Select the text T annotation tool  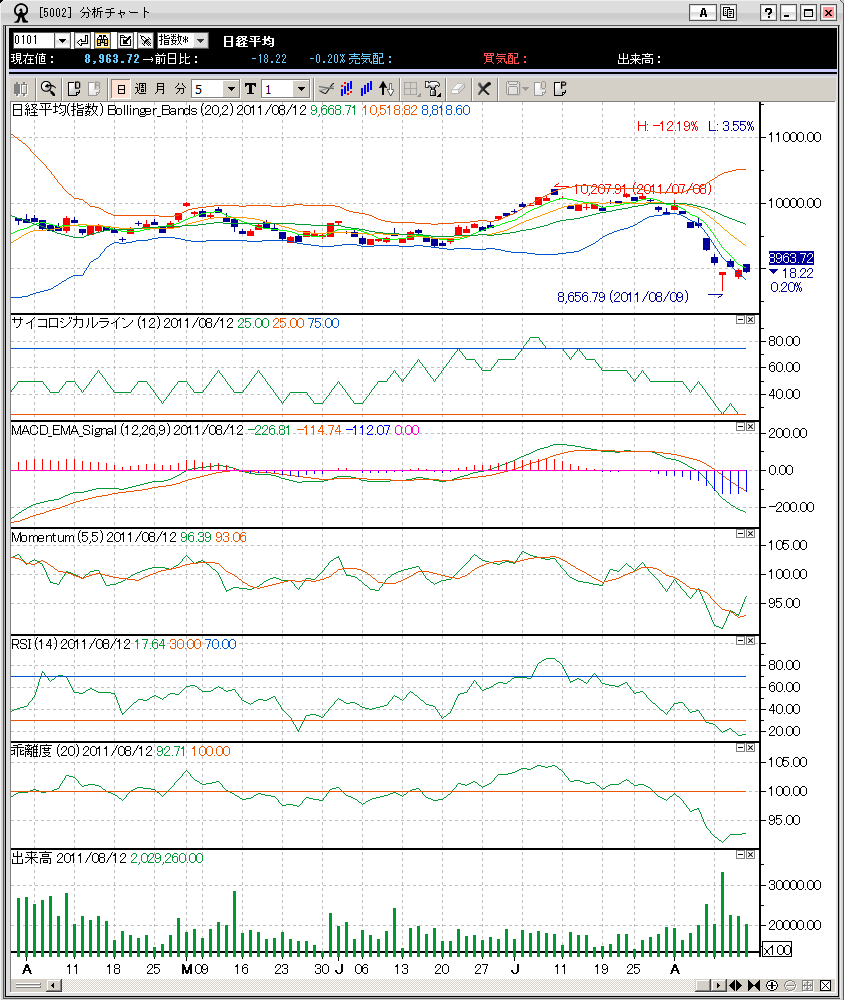coord(250,88)
